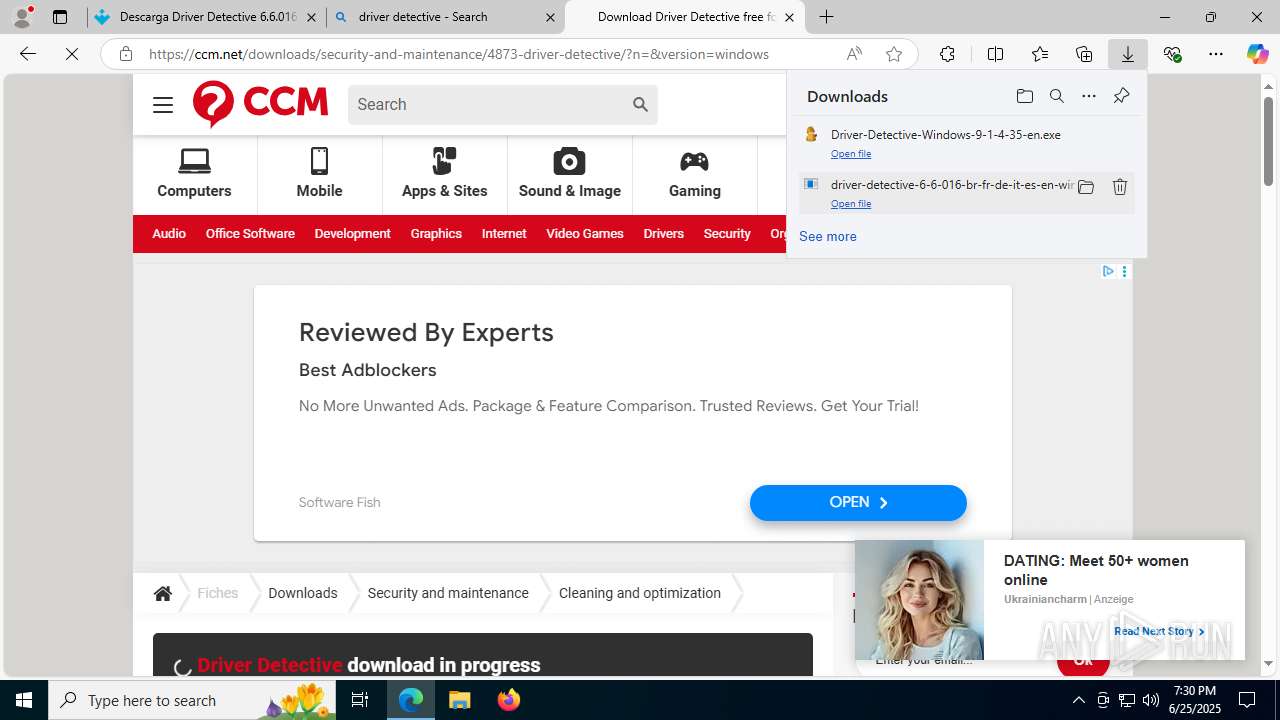Click the blue OPEN ad button
Image resolution: width=1280 pixels, height=720 pixels.
coord(858,503)
